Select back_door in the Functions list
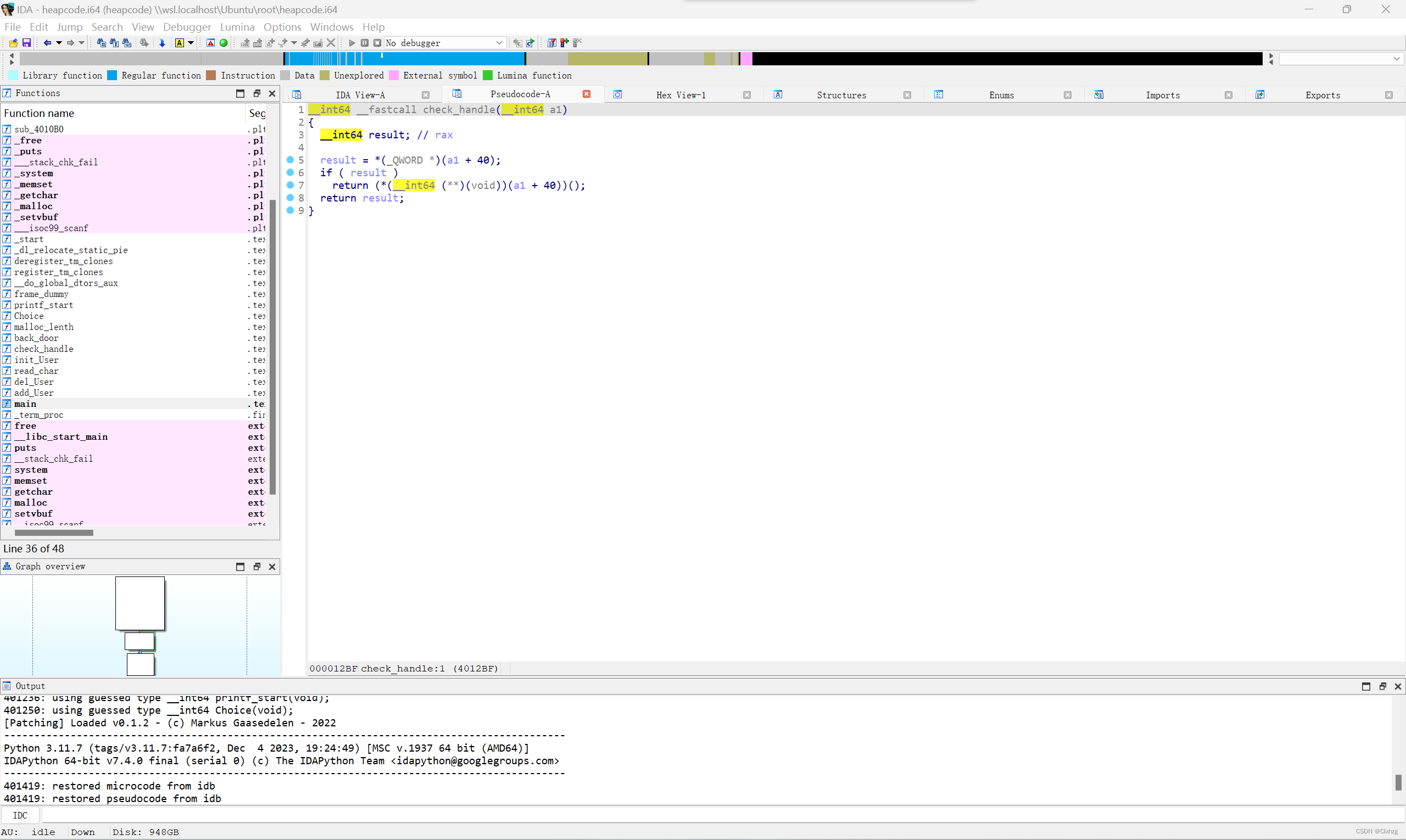Screen dimensions: 1406x840 [36, 338]
